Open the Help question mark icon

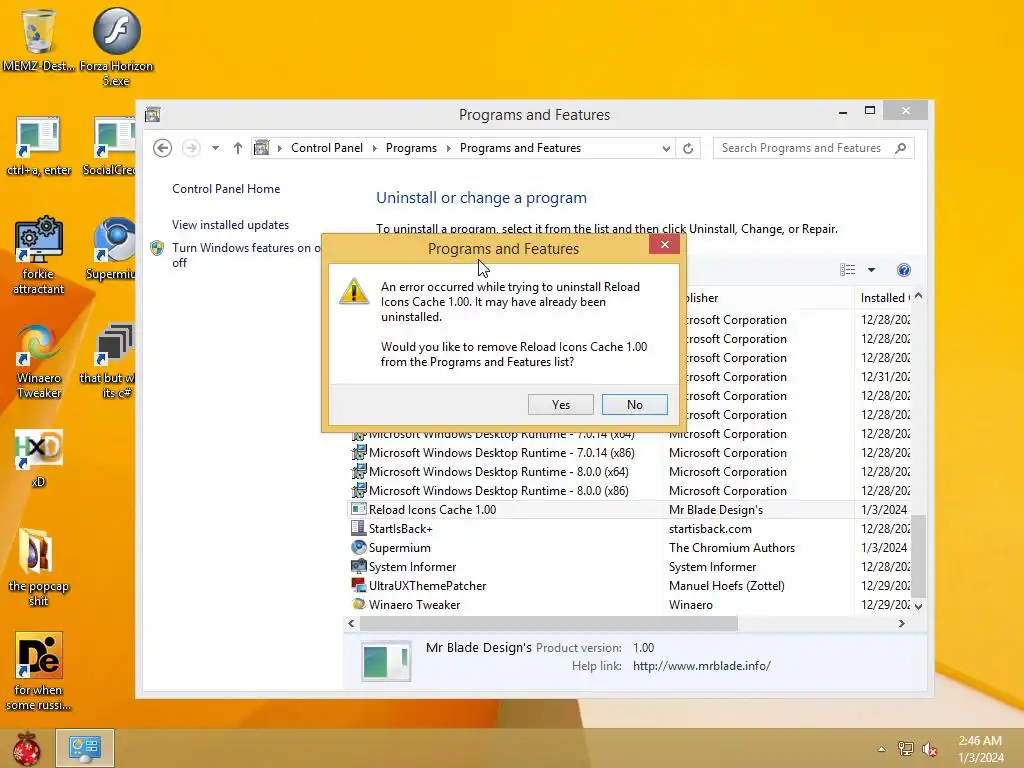click(x=904, y=270)
